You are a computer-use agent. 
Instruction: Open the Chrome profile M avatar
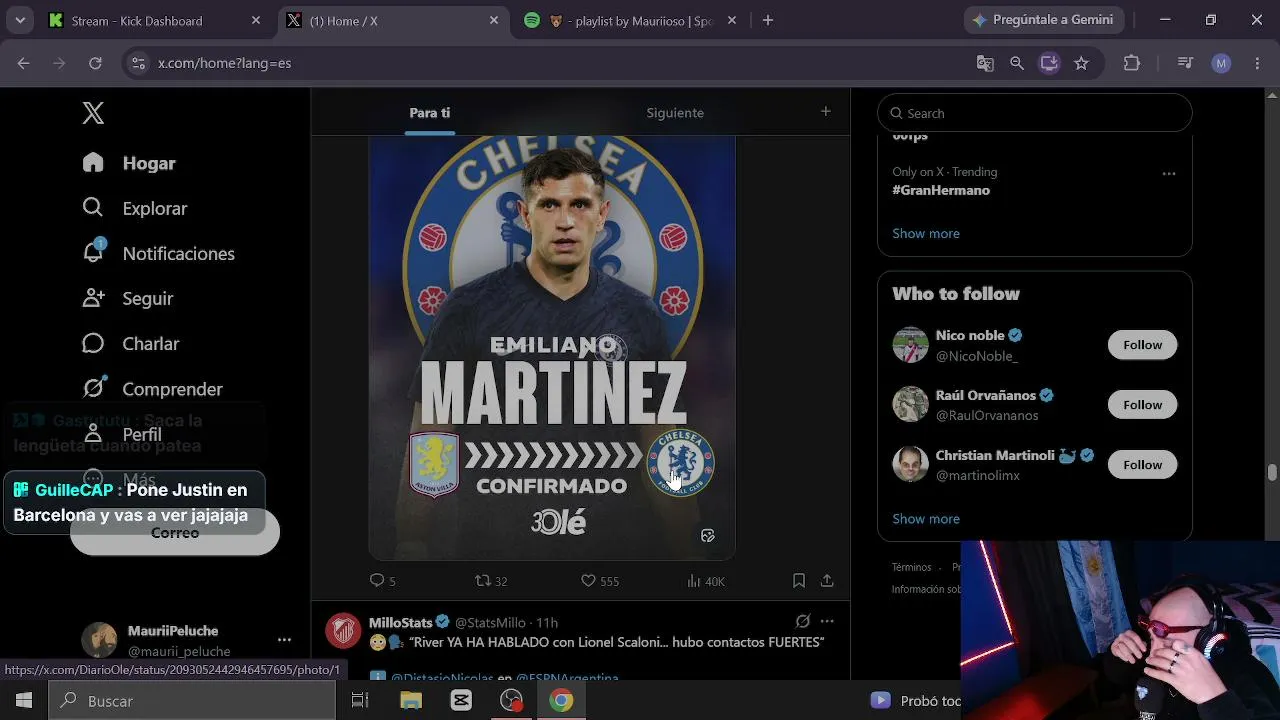pyautogui.click(x=1221, y=63)
